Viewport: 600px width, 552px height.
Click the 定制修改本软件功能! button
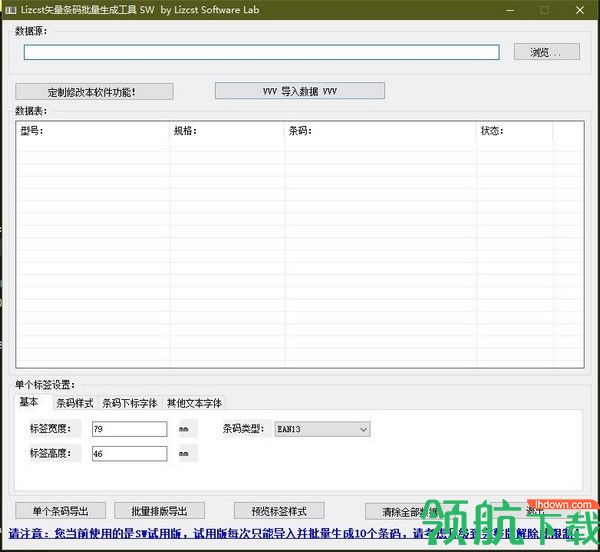[x=94, y=92]
